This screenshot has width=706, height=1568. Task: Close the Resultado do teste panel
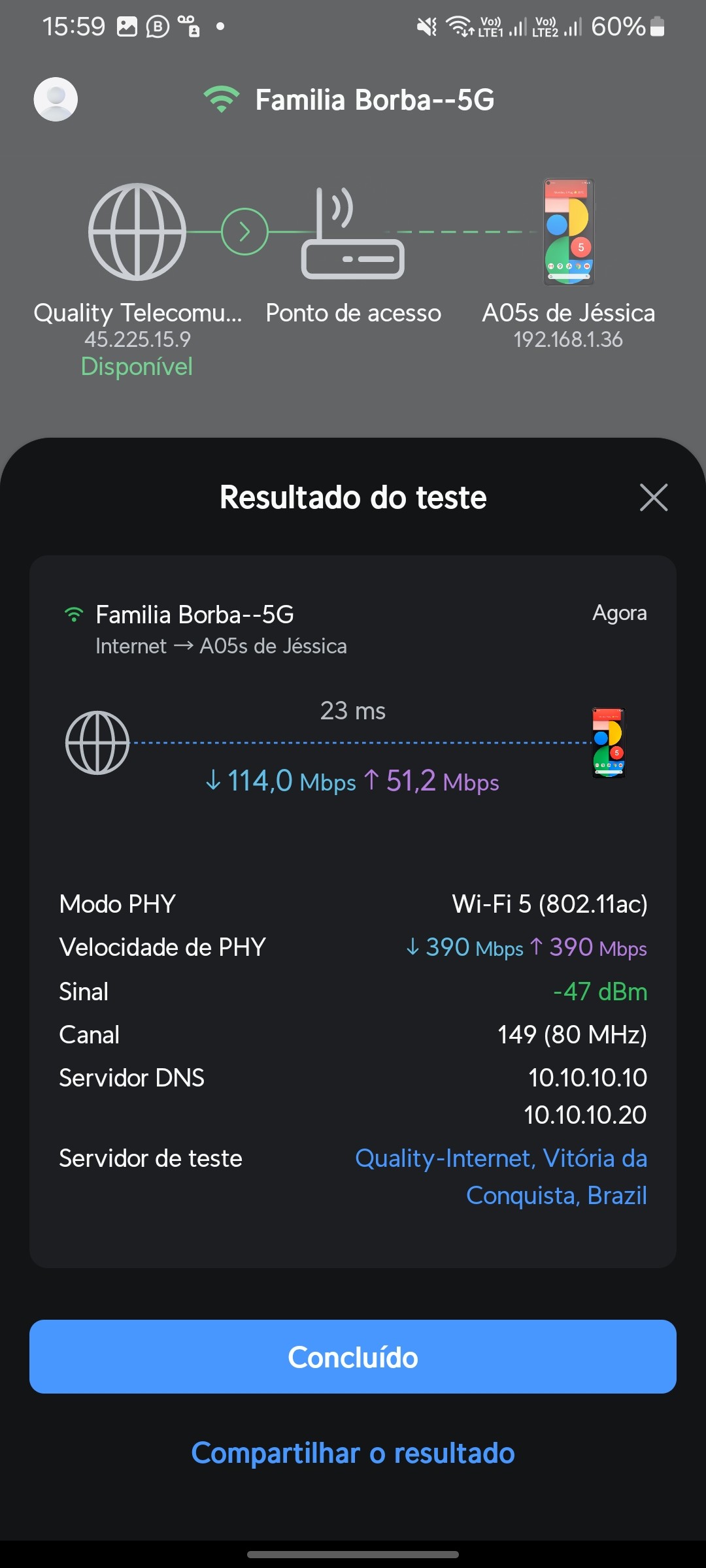click(x=653, y=497)
